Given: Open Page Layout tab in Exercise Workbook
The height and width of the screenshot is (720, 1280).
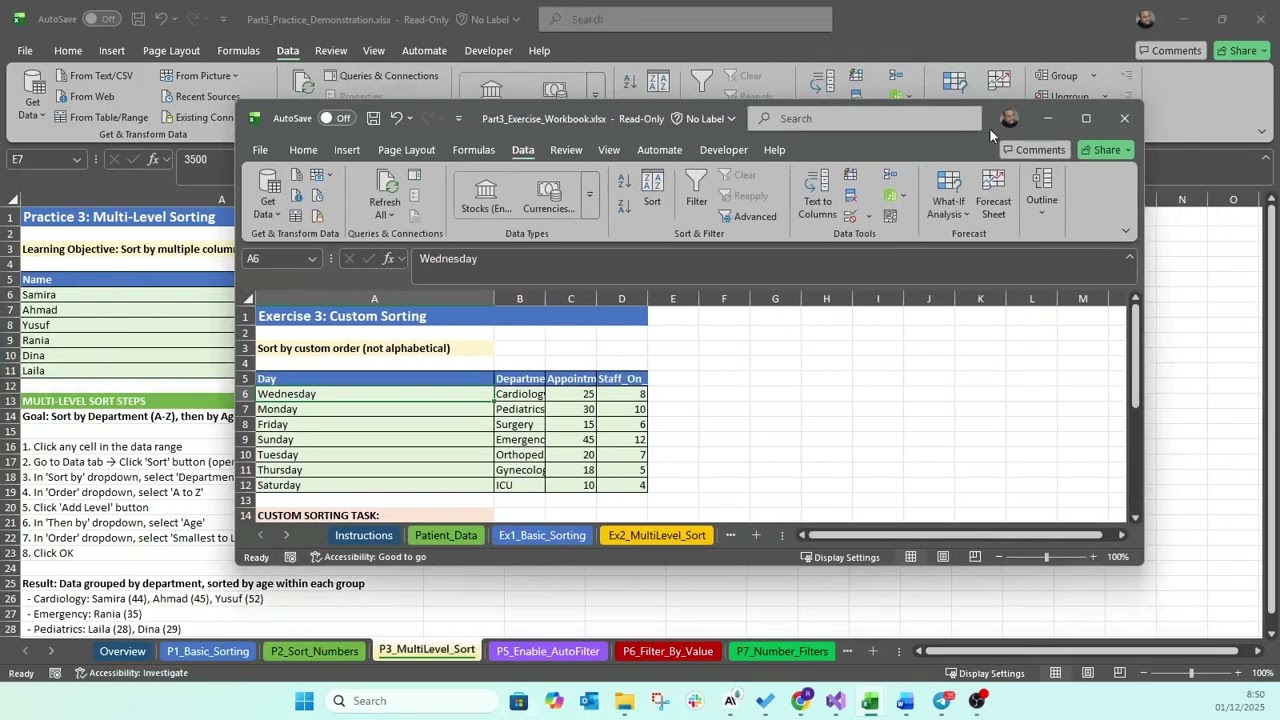Looking at the screenshot, I should pos(406,150).
